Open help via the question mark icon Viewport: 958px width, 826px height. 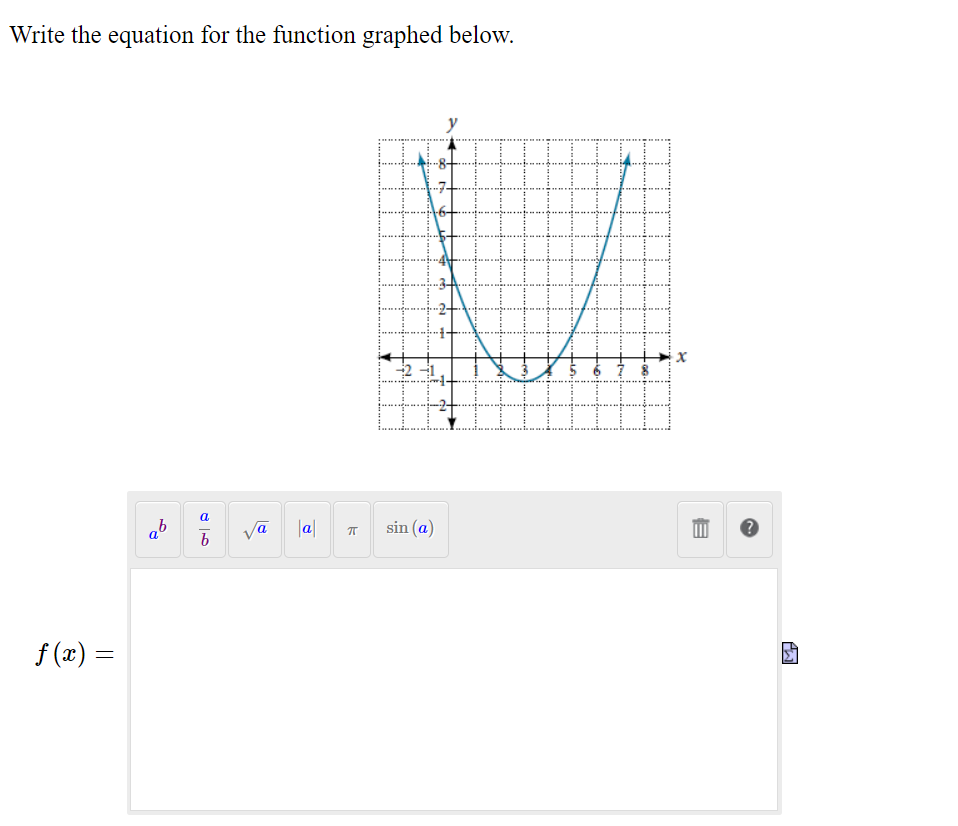tap(749, 528)
